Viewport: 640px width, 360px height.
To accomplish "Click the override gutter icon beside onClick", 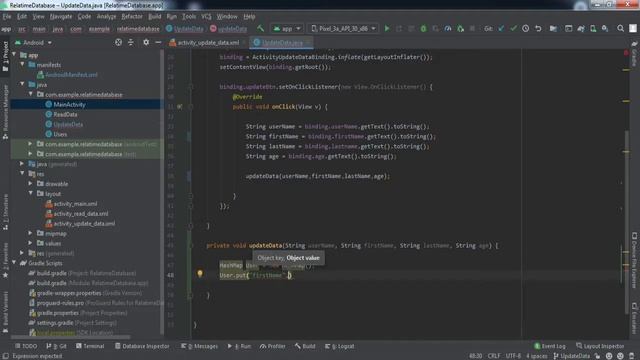I will (x=180, y=107).
